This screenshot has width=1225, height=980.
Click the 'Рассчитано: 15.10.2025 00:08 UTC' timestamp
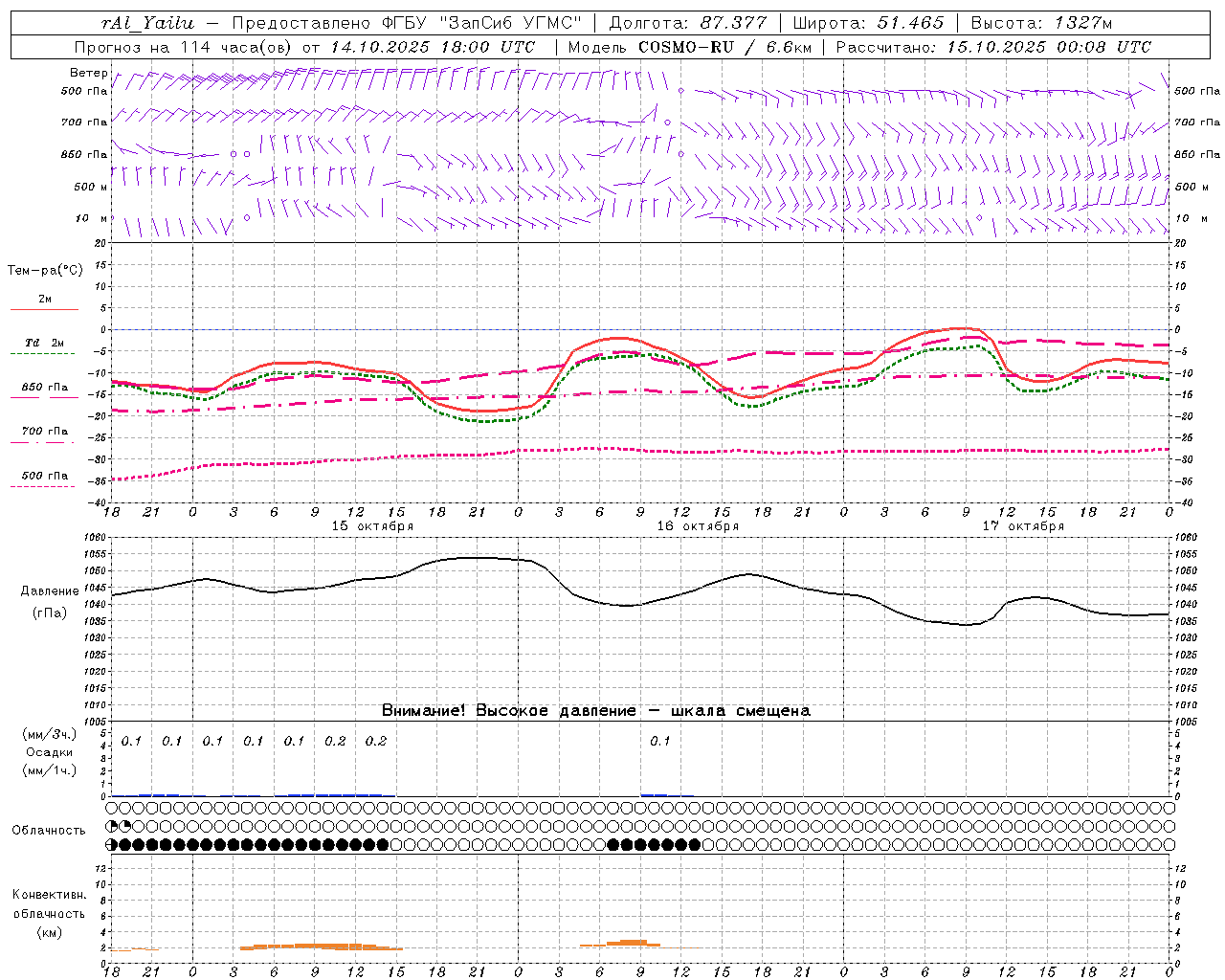coord(993,47)
